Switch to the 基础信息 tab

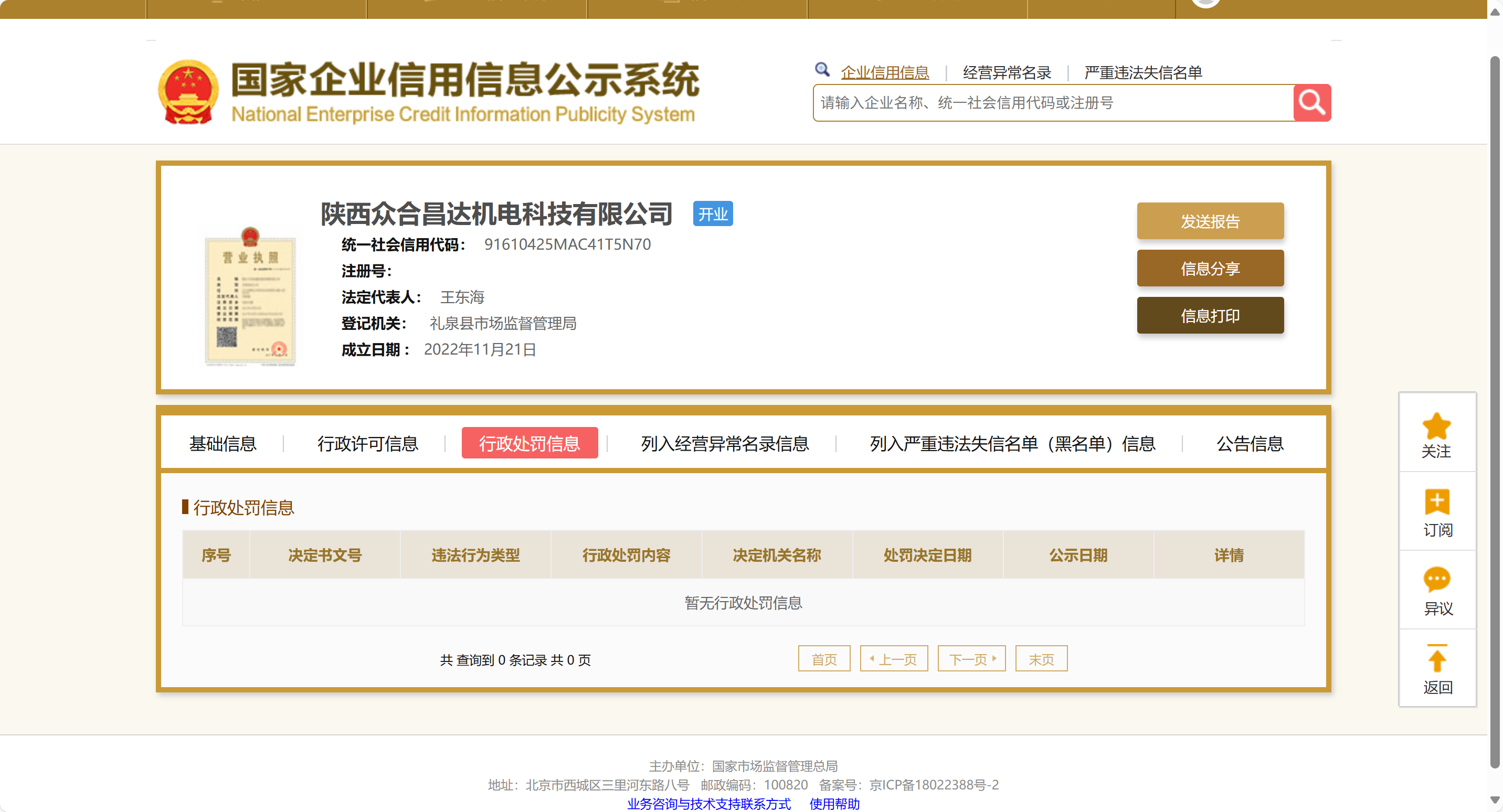coord(223,444)
